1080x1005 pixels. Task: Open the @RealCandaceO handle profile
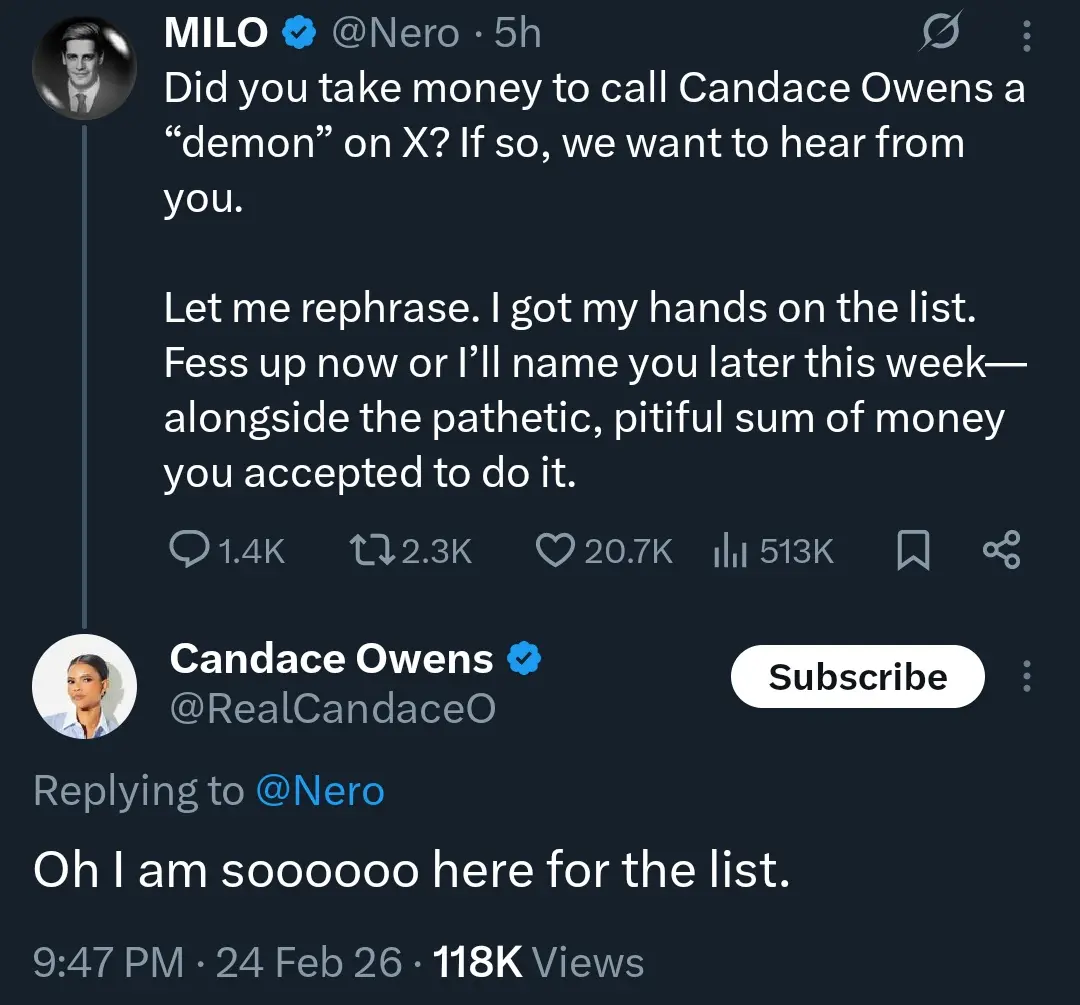point(332,709)
